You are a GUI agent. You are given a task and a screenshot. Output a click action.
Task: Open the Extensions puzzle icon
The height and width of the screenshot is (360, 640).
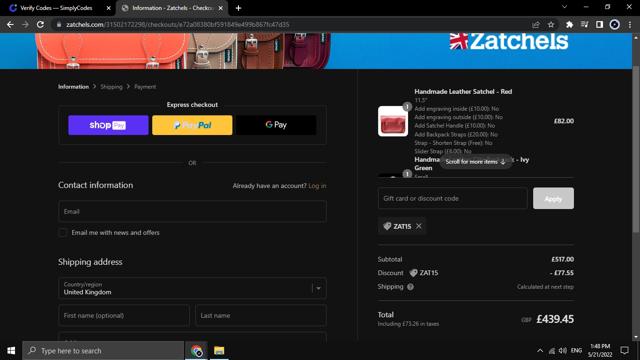(x=569, y=24)
